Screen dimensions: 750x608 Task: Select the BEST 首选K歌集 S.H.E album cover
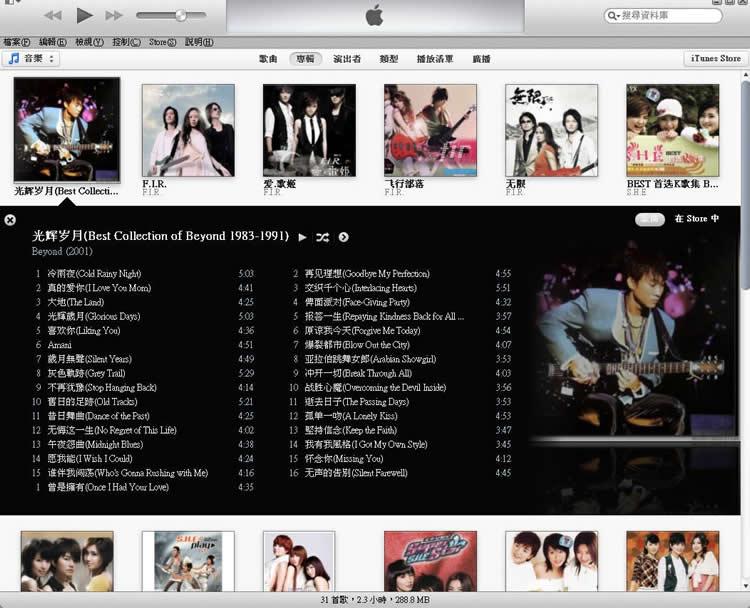[x=673, y=130]
